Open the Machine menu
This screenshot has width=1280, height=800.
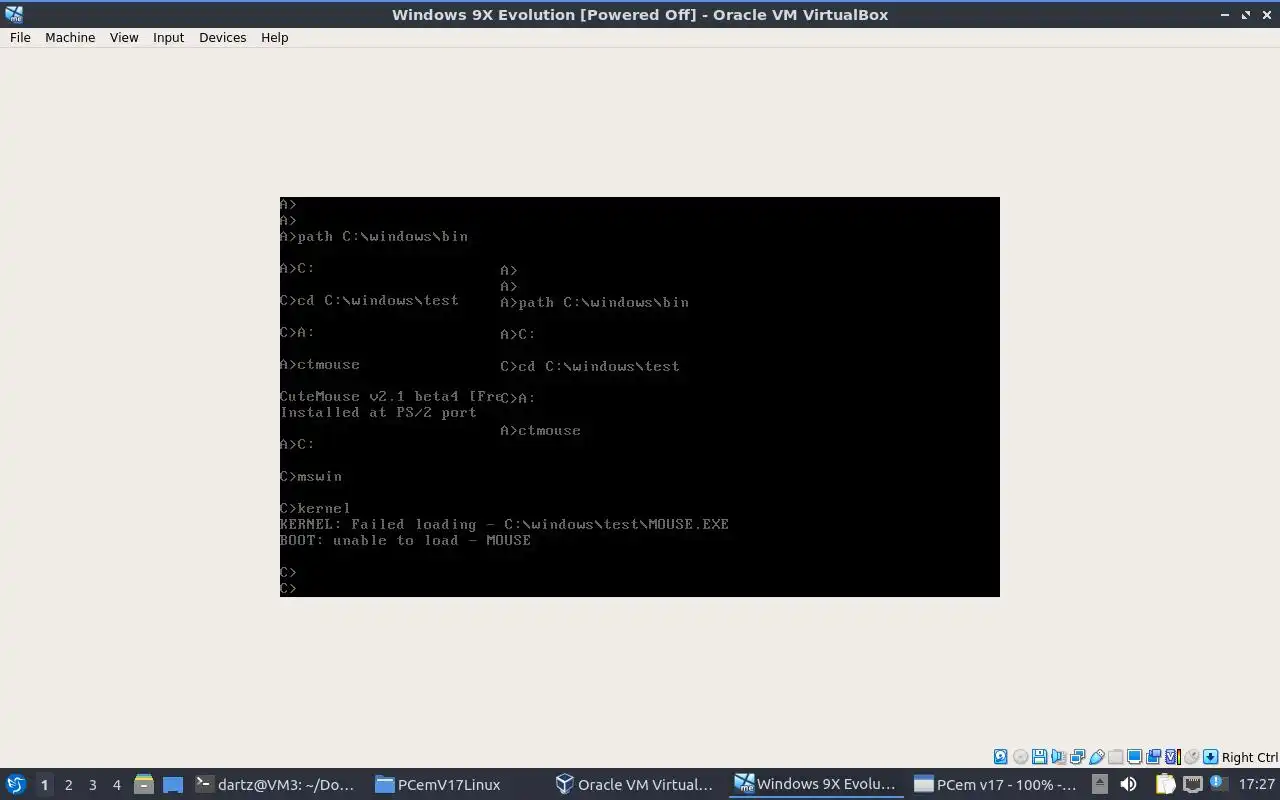[70, 37]
